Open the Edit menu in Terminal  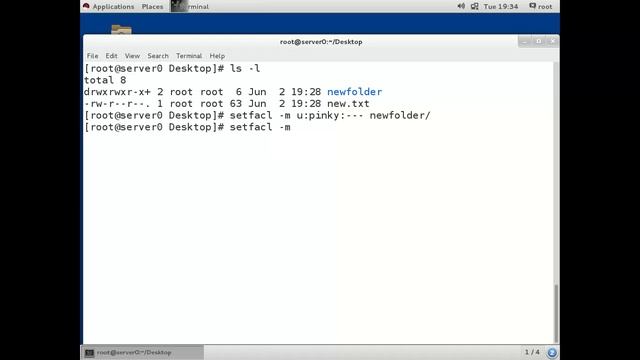tap(111, 56)
